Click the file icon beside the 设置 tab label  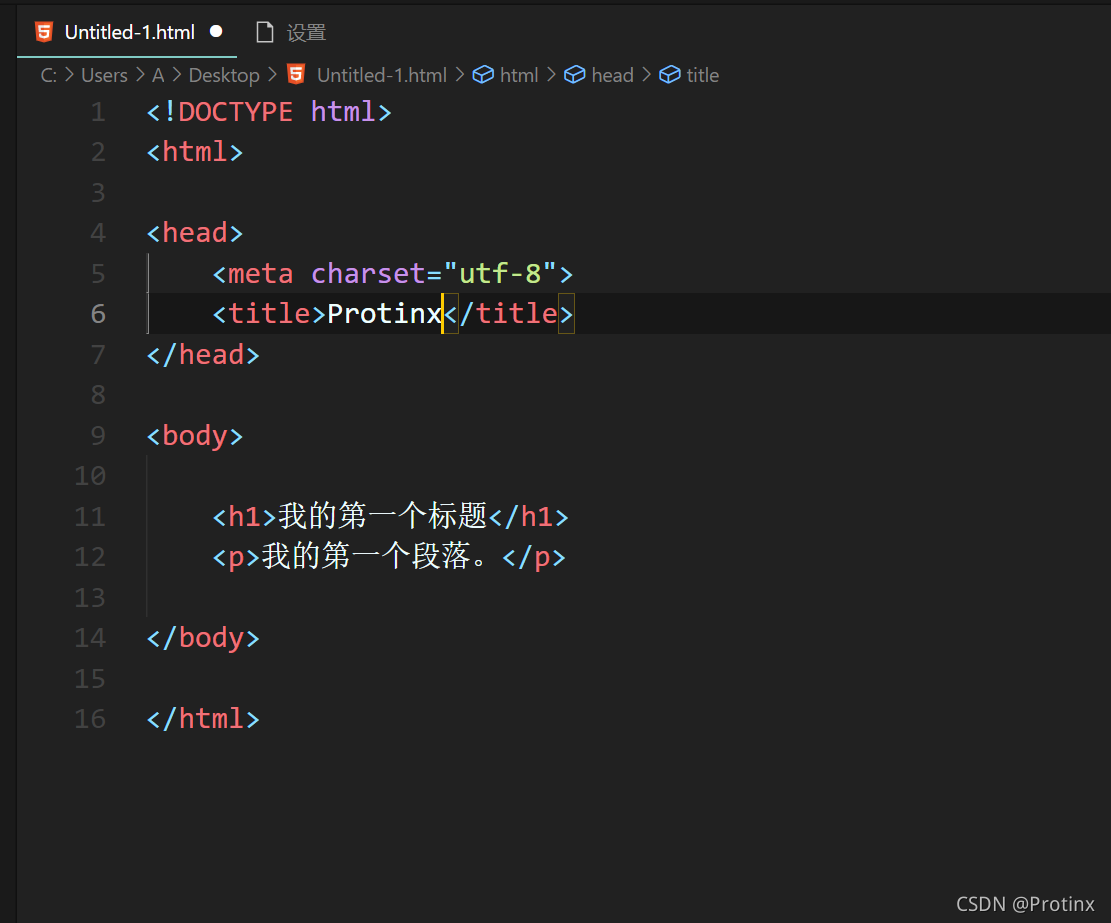(264, 31)
